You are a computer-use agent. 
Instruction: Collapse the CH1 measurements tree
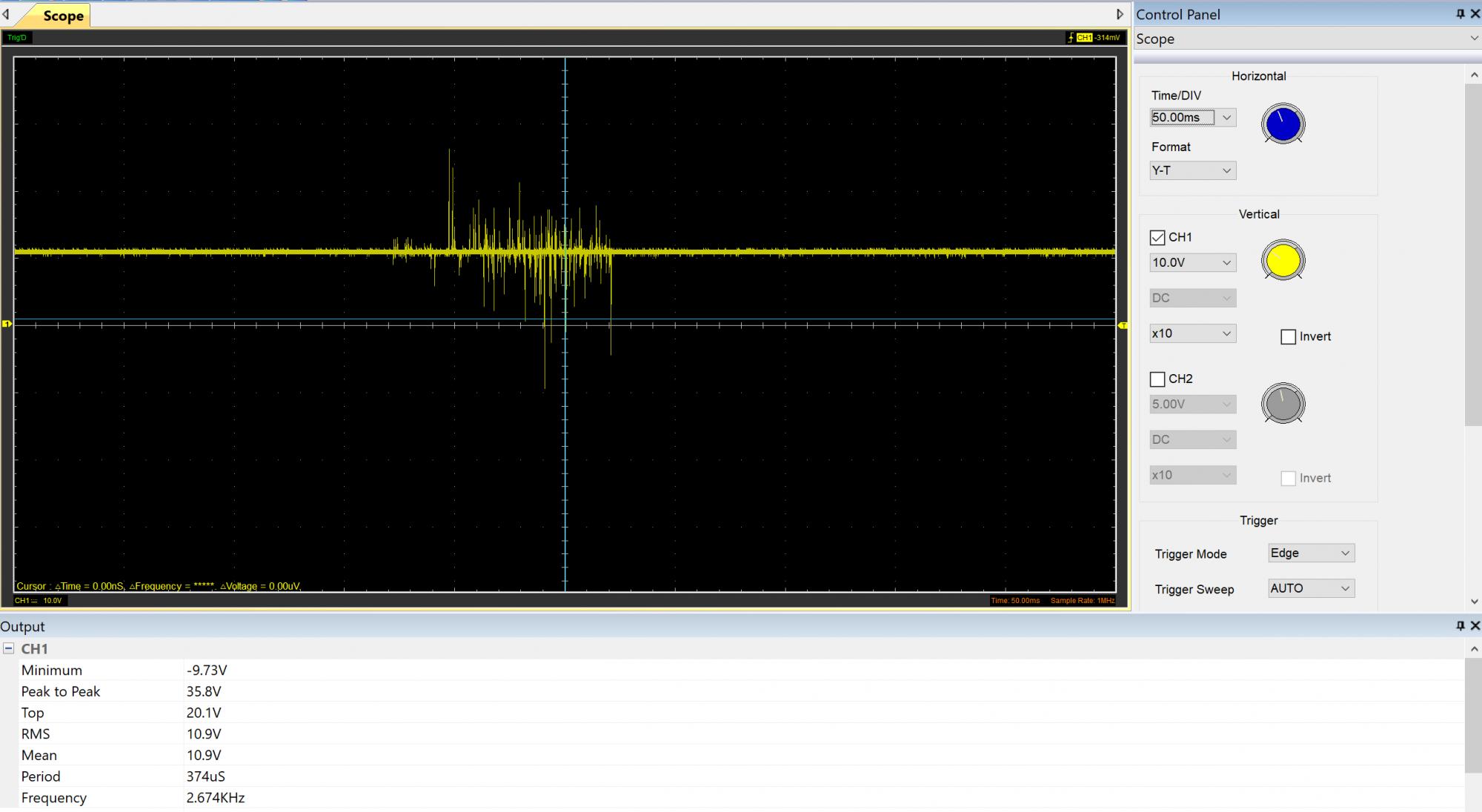[9, 648]
